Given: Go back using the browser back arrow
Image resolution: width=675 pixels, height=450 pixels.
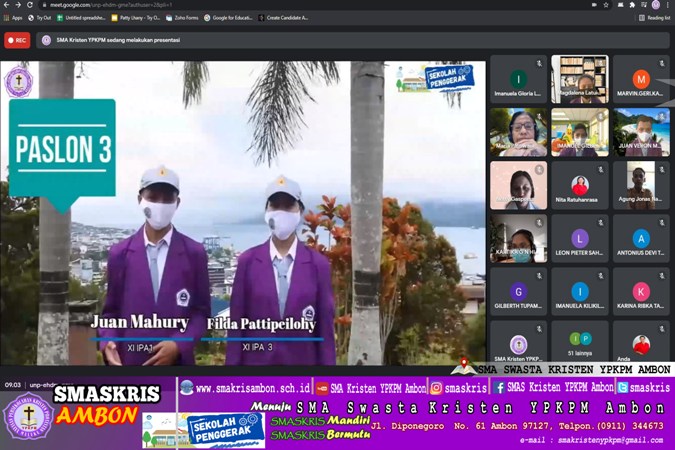Looking at the screenshot, I should [6, 5].
